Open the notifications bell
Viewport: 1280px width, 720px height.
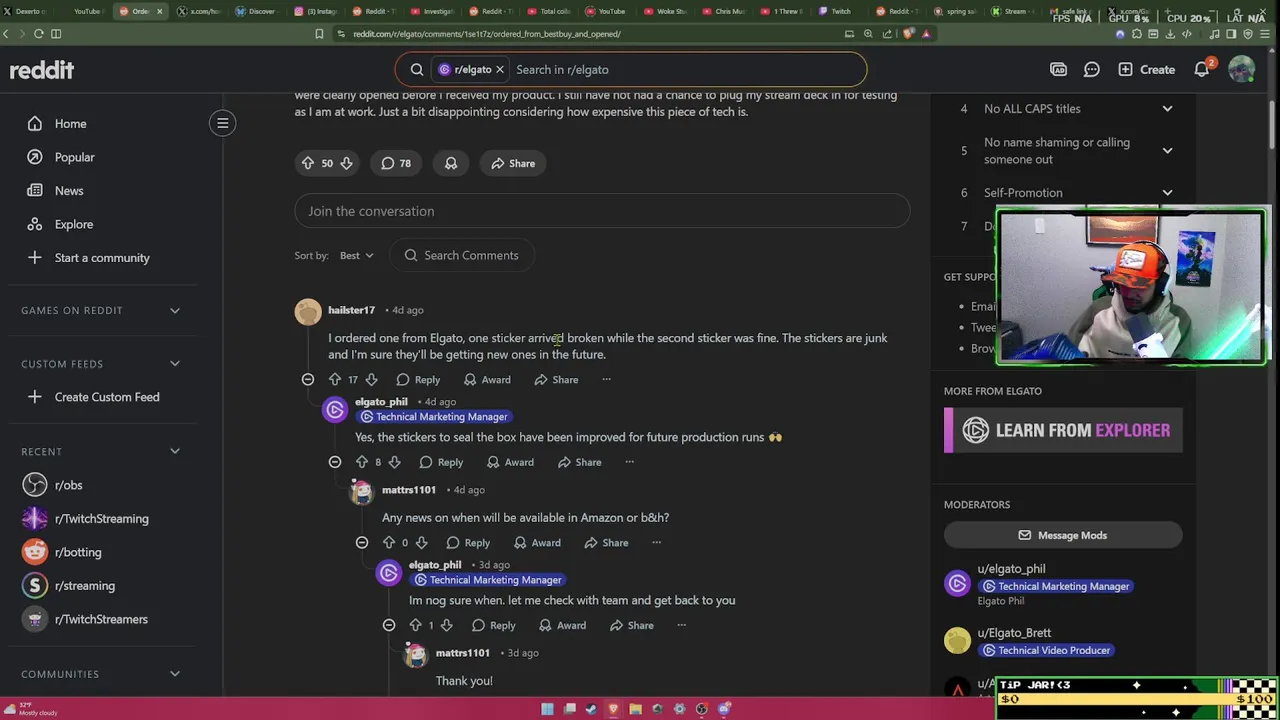click(1202, 70)
